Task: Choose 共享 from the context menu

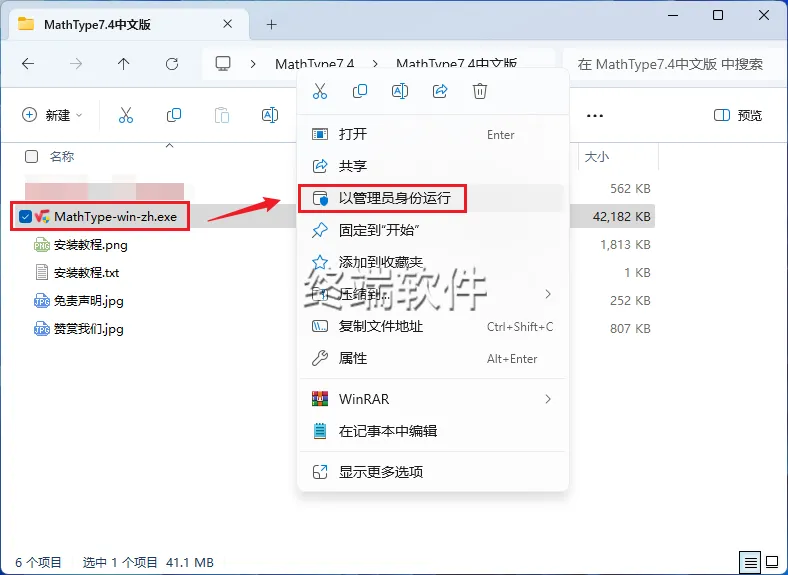Action: pos(433,166)
